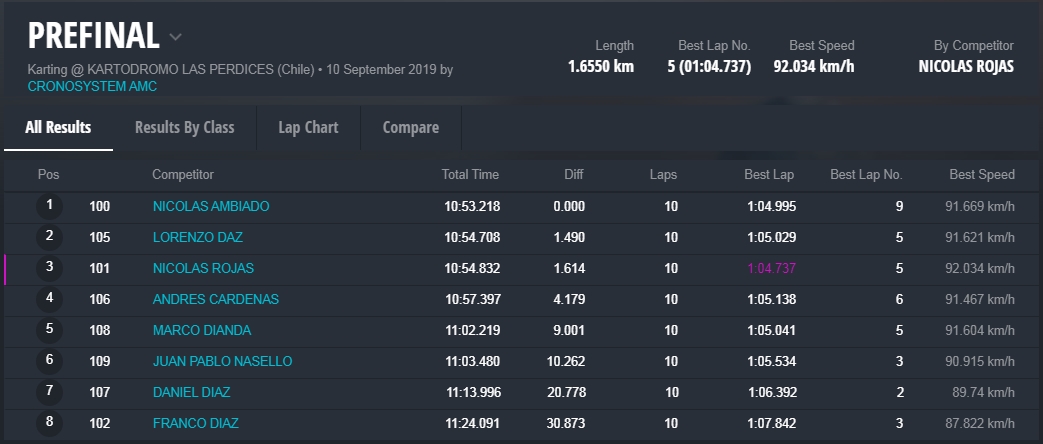Open the Results By Class tab
The width and height of the screenshot is (1043, 444).
(x=184, y=127)
